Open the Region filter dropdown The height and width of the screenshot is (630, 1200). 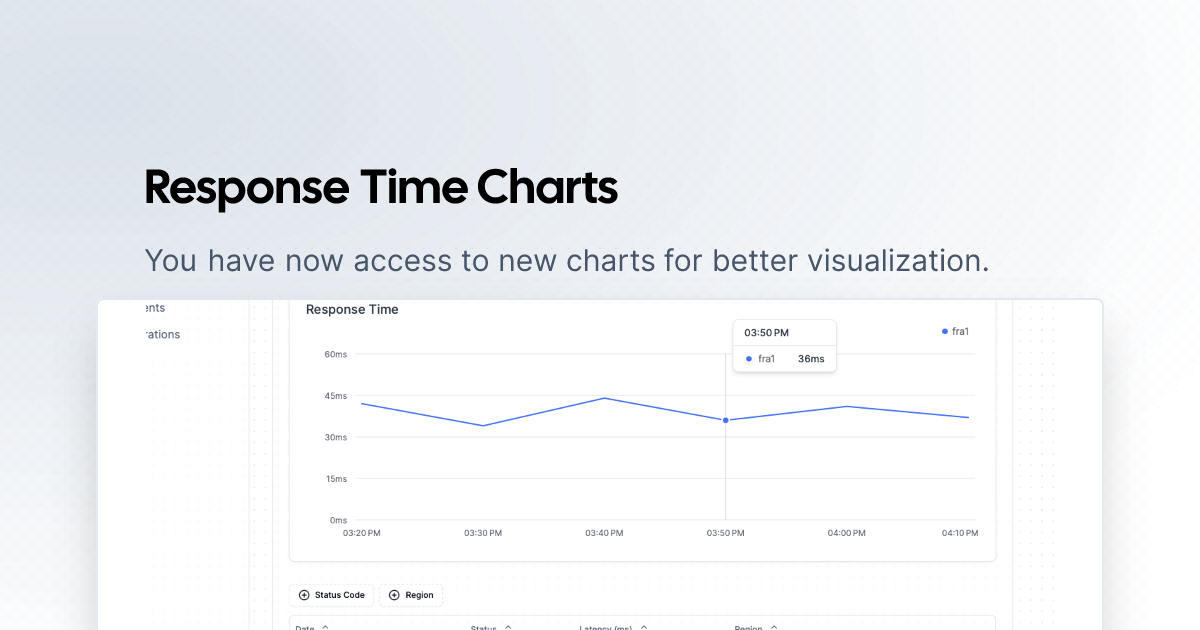pyautogui.click(x=411, y=595)
